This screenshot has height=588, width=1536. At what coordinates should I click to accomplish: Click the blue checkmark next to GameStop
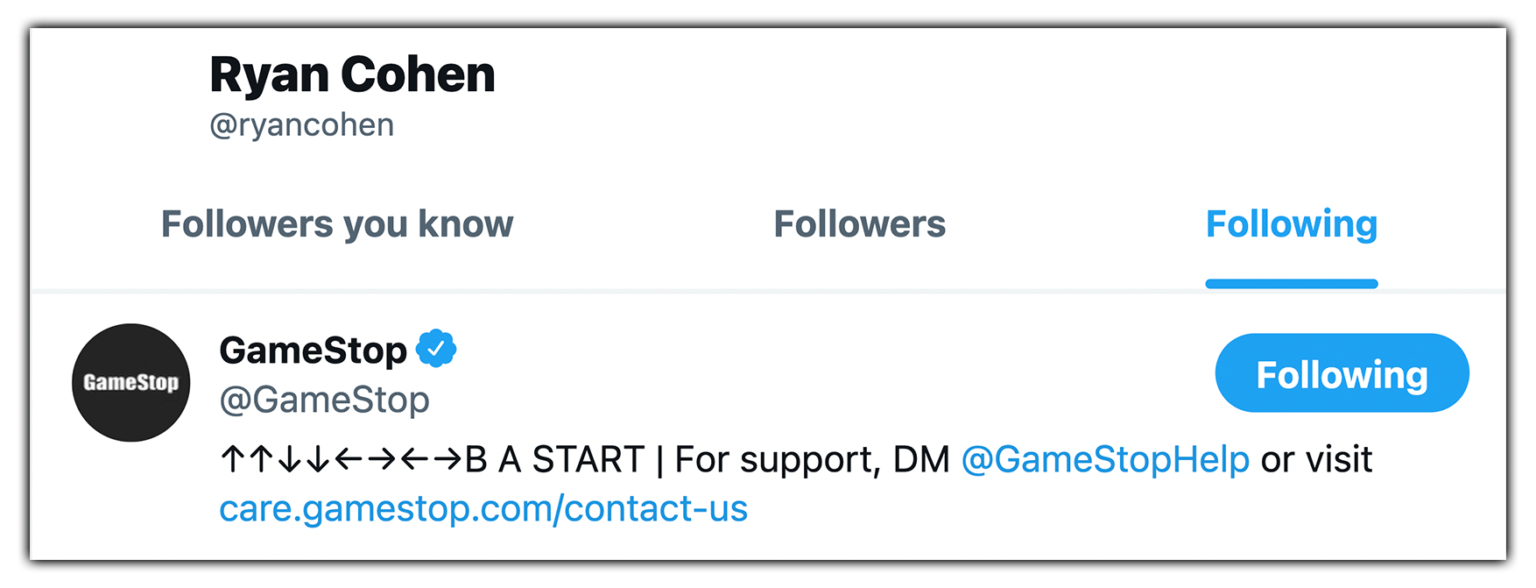pos(437,348)
